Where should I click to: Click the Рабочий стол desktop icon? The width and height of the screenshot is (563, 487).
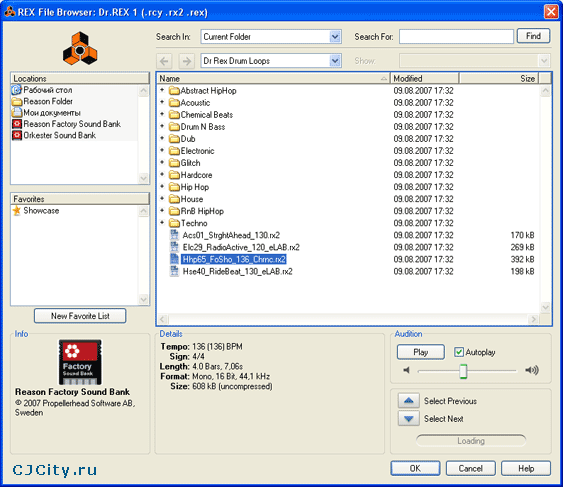click(x=17, y=90)
